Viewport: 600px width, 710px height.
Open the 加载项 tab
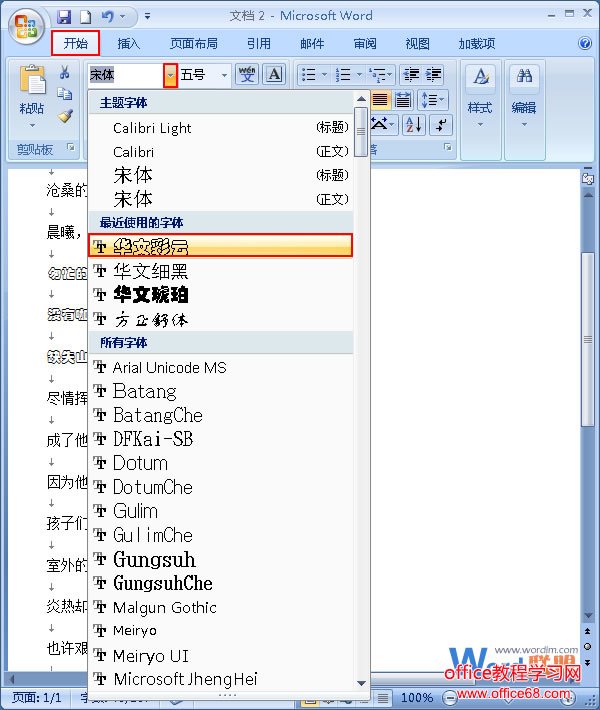(x=477, y=43)
